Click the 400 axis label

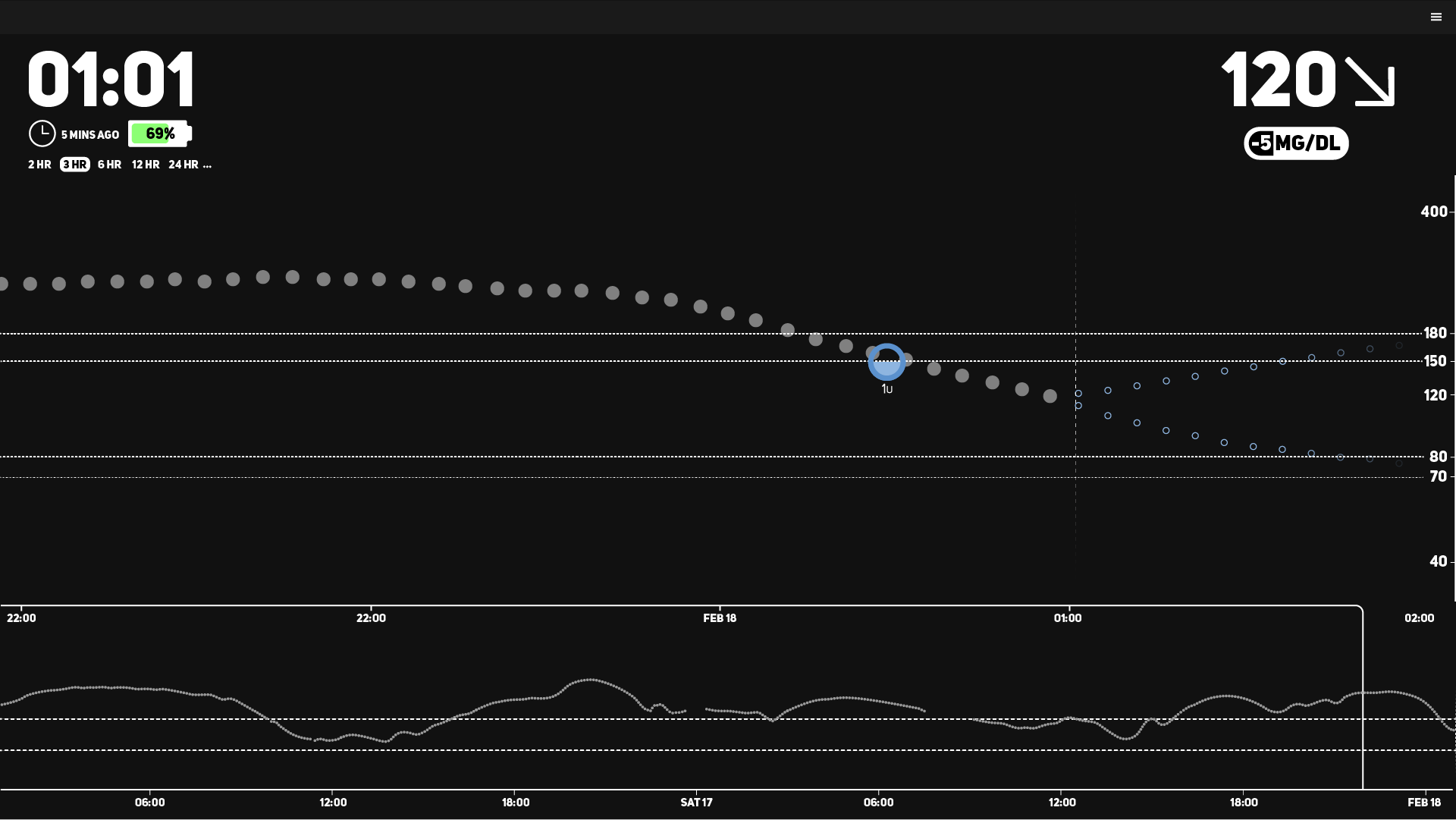[1434, 212]
